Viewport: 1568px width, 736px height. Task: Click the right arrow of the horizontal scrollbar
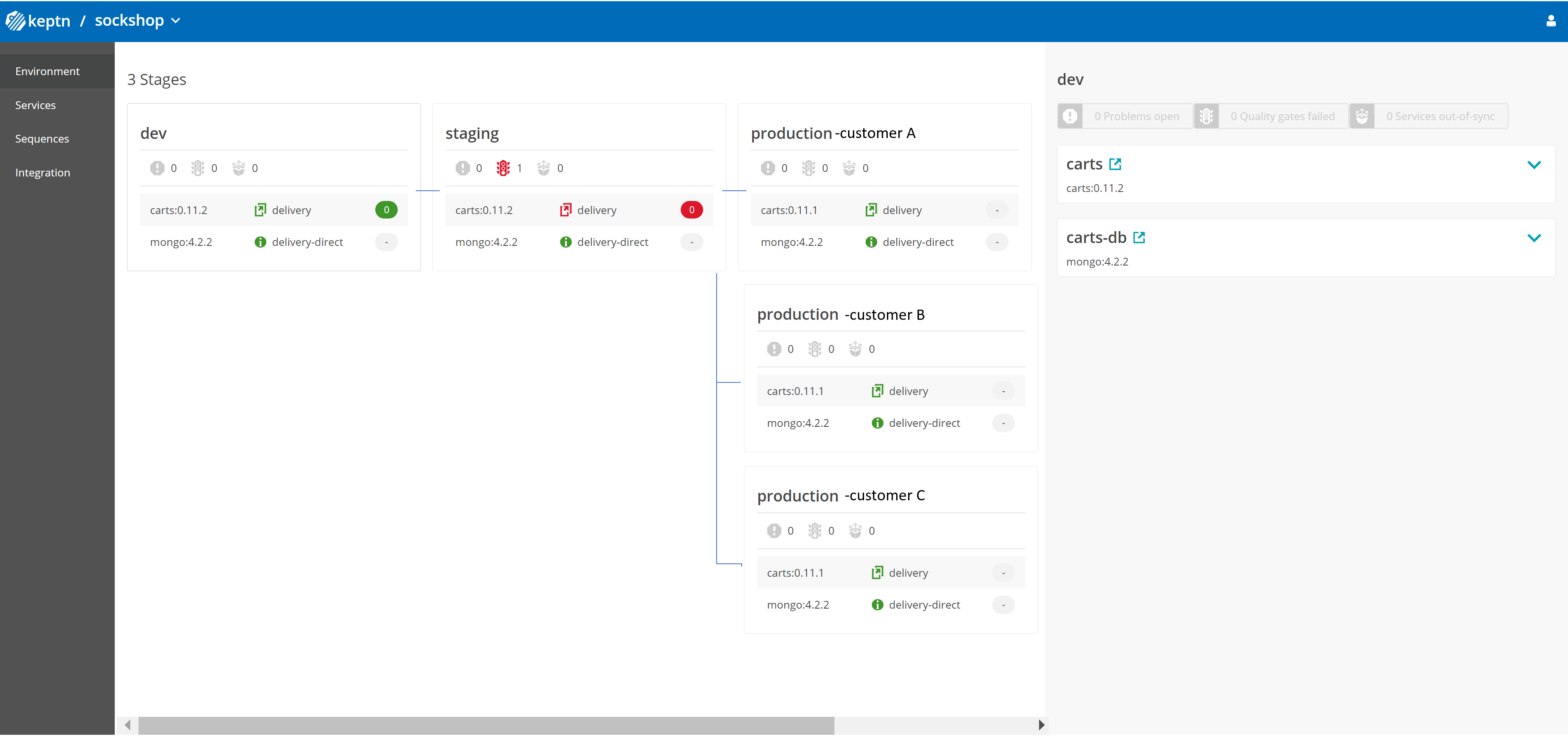1042,725
